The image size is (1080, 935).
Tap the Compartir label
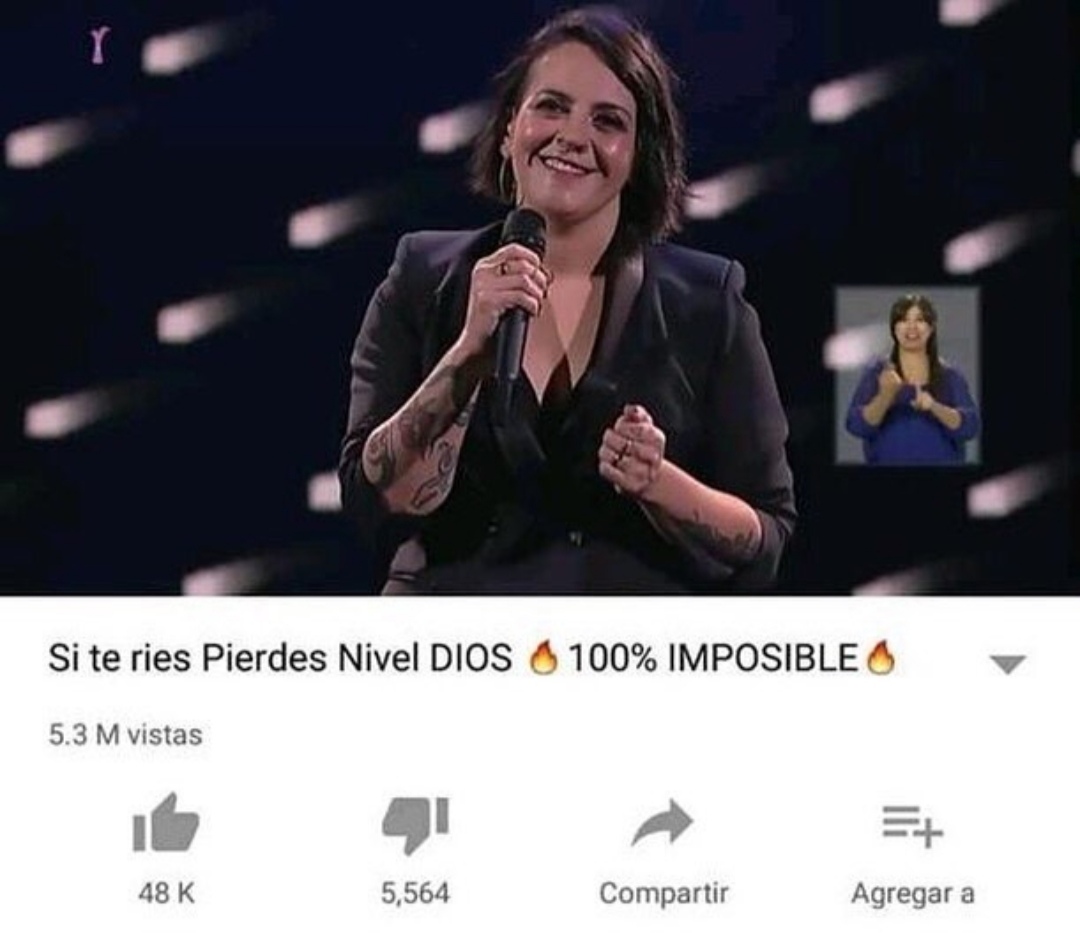click(663, 894)
